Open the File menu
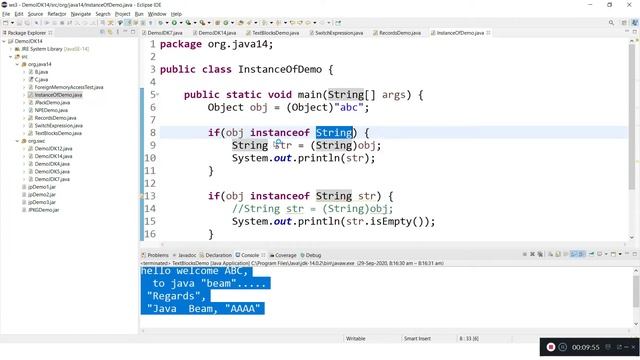The image size is (640, 360). coord(6,14)
